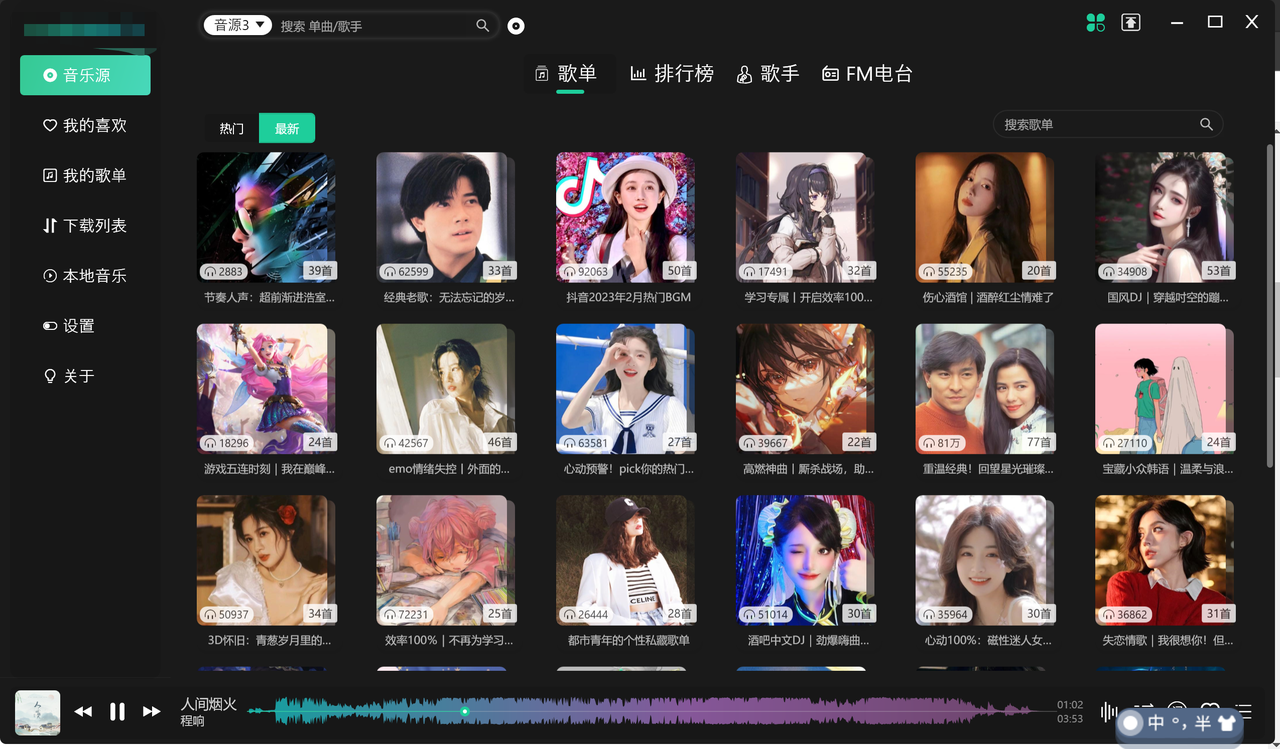1280x749 pixels.
Task: Open the 高燃神曲 playlist cover
Action: (x=806, y=389)
